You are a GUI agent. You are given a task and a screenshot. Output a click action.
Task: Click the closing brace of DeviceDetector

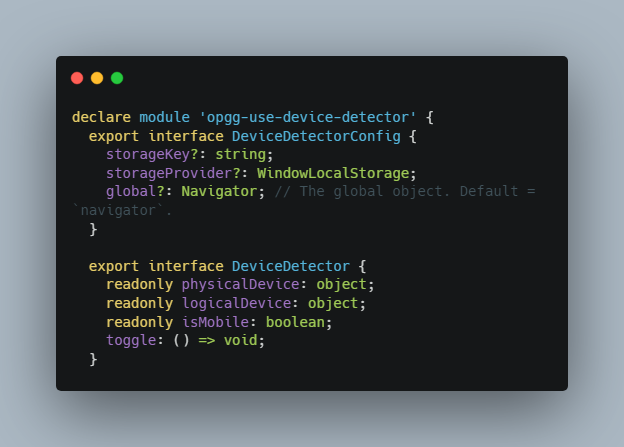click(93, 359)
